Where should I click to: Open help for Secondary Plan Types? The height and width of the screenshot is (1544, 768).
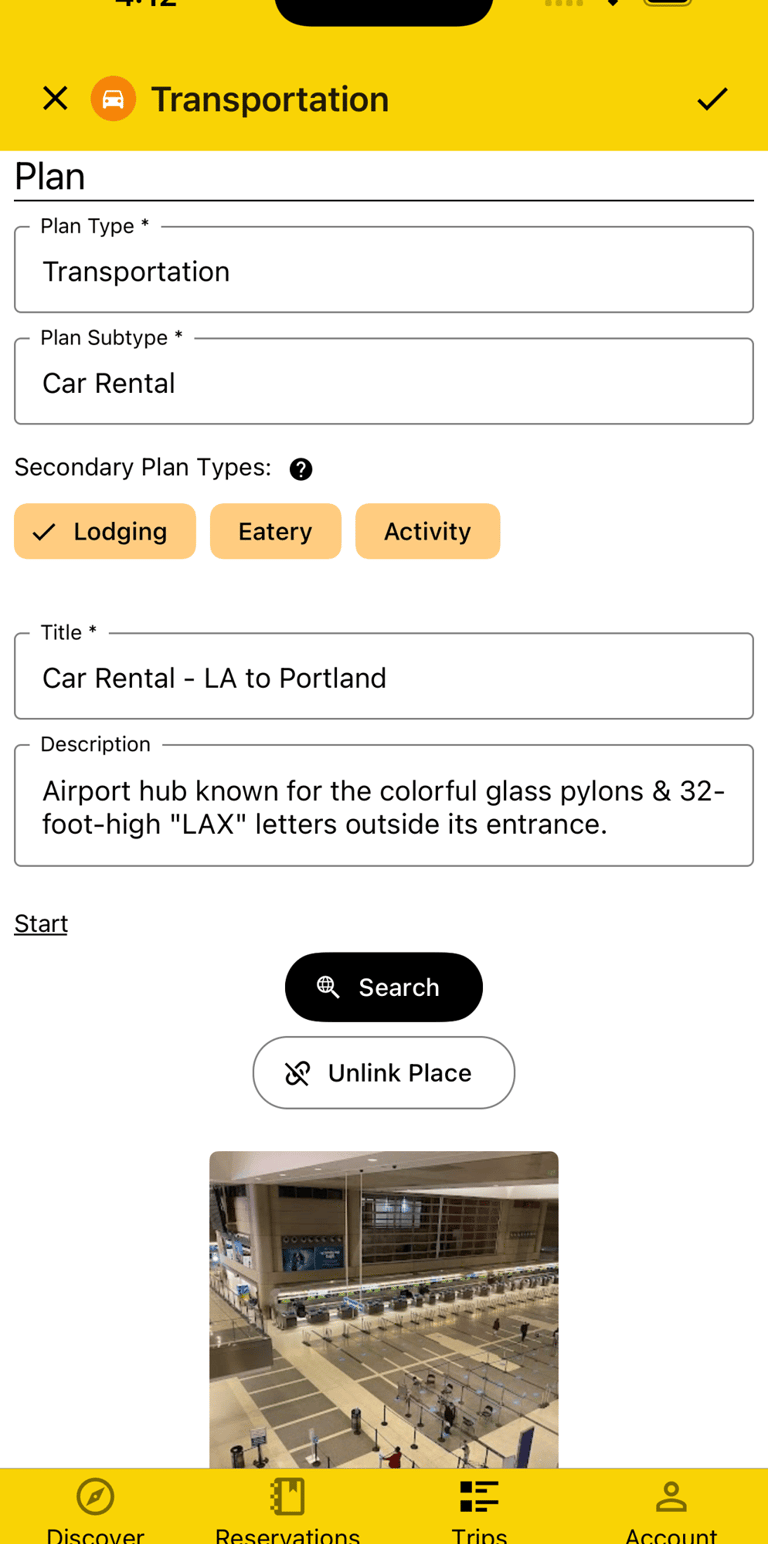click(300, 469)
